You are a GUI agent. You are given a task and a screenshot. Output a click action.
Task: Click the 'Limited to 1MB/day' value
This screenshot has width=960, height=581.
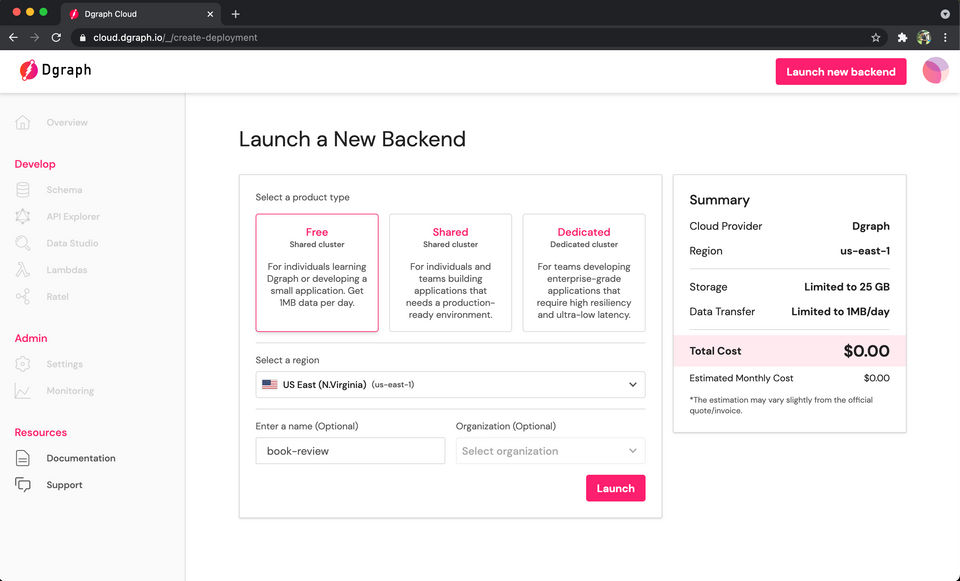click(840, 312)
